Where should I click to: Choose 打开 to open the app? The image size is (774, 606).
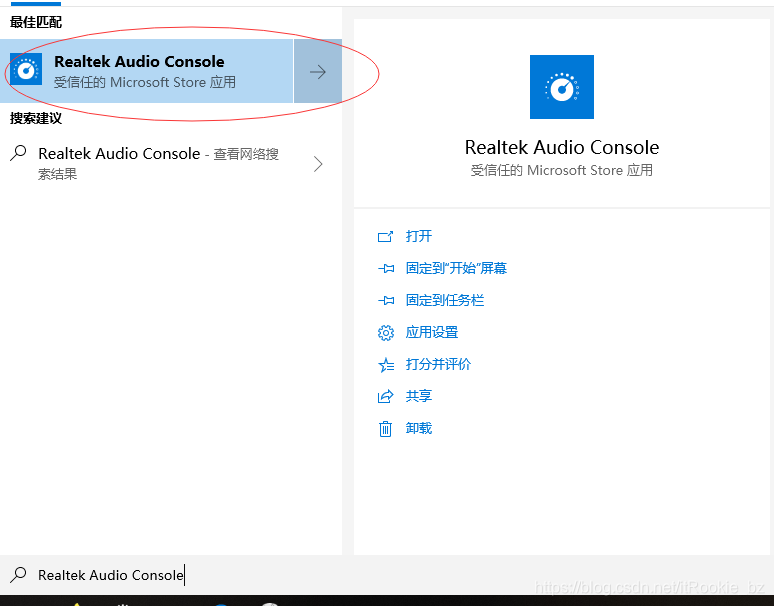(419, 236)
